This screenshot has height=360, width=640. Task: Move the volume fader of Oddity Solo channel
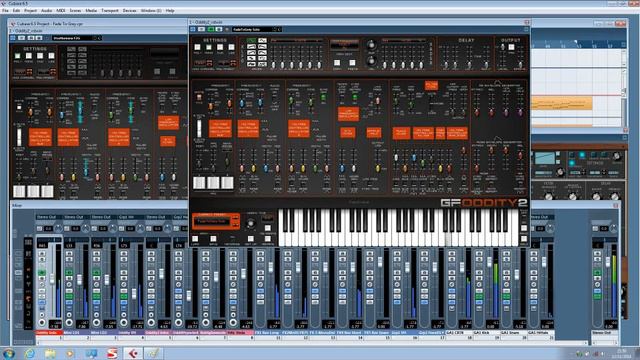click(x=52, y=278)
